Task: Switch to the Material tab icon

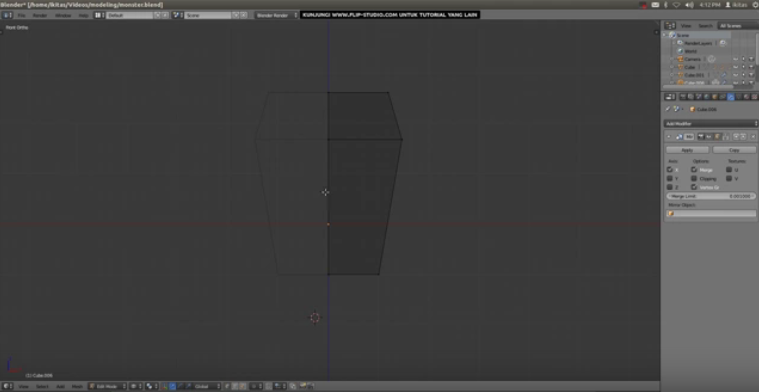Action: (746, 97)
